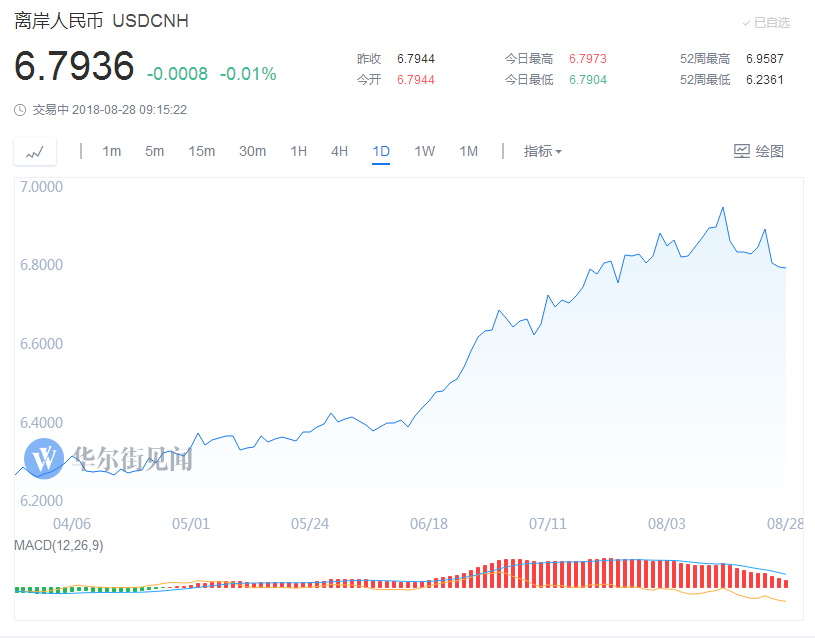815x638 pixels.
Task: Click the 08/03 date axis label
Action: point(666,523)
